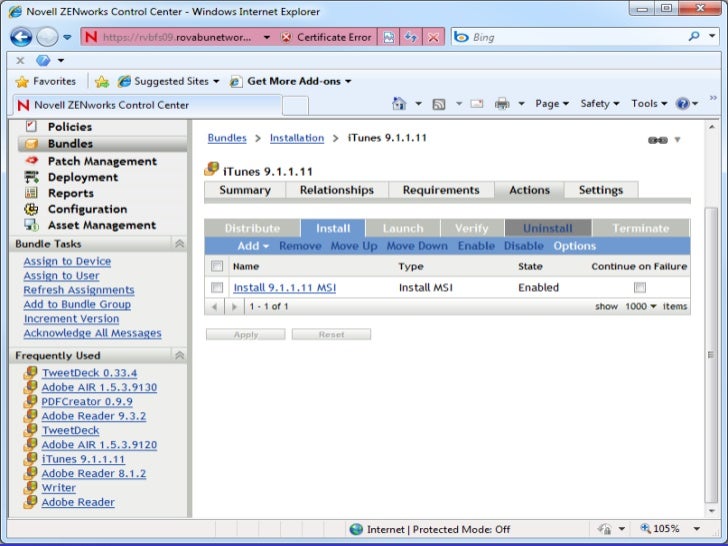Click the Home icon in command bar
728x546 pixels.
point(399,104)
